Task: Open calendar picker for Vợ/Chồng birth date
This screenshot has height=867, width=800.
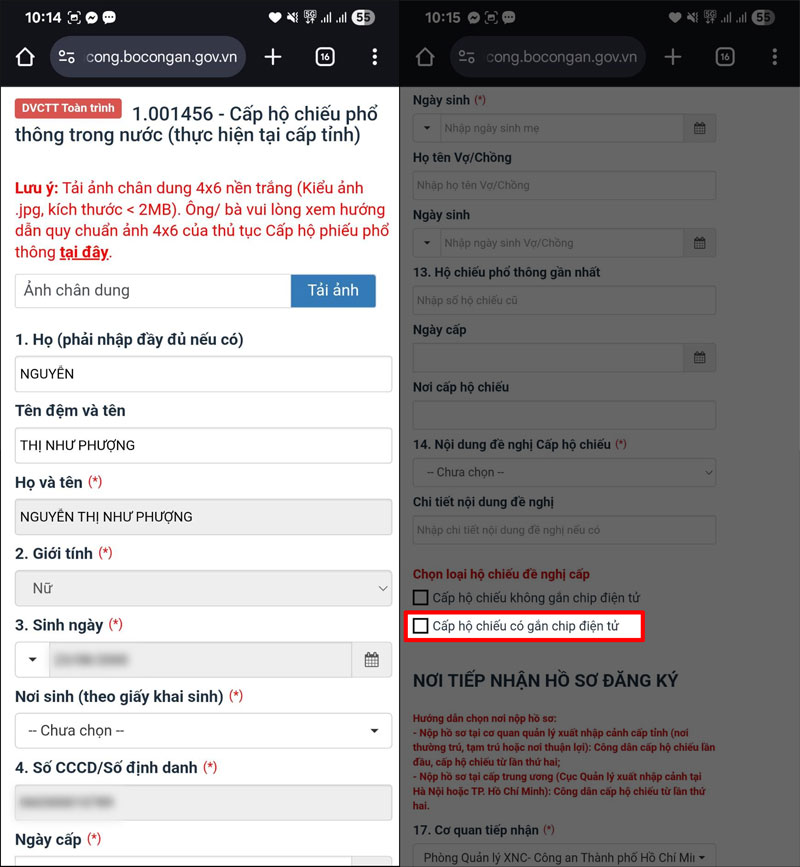Action: point(700,243)
